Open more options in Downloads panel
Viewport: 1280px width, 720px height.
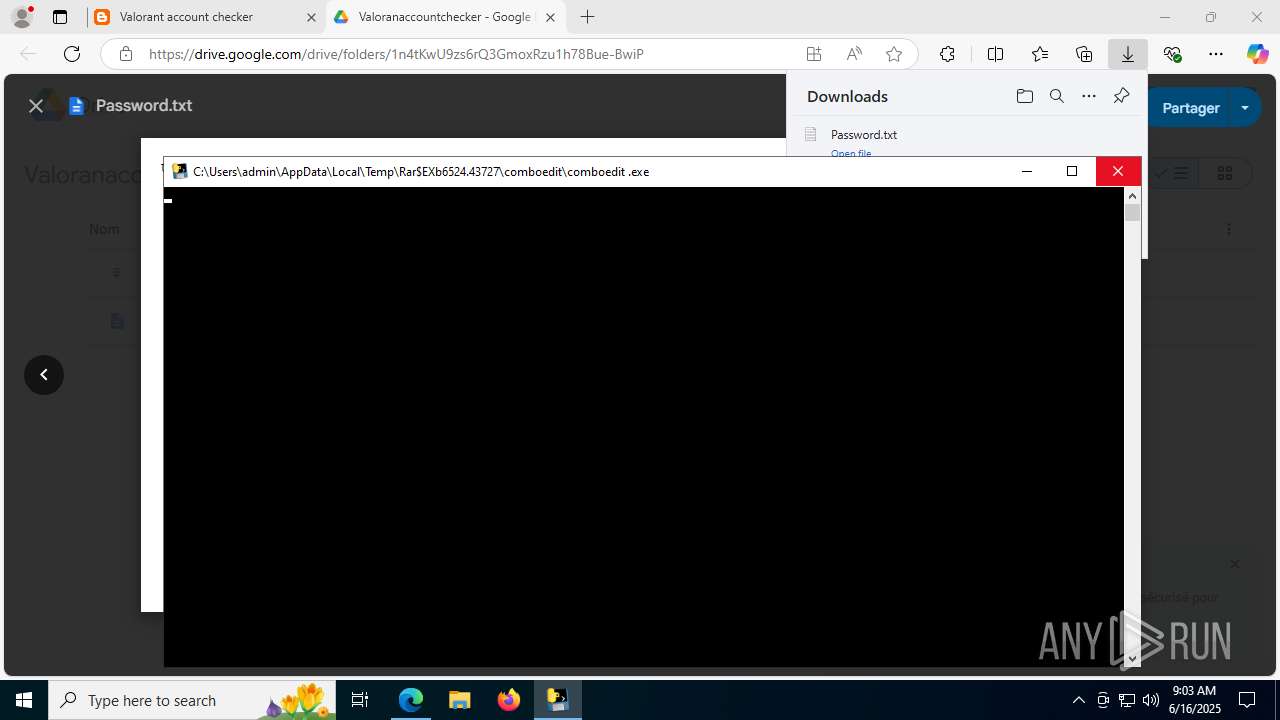[x=1089, y=96]
